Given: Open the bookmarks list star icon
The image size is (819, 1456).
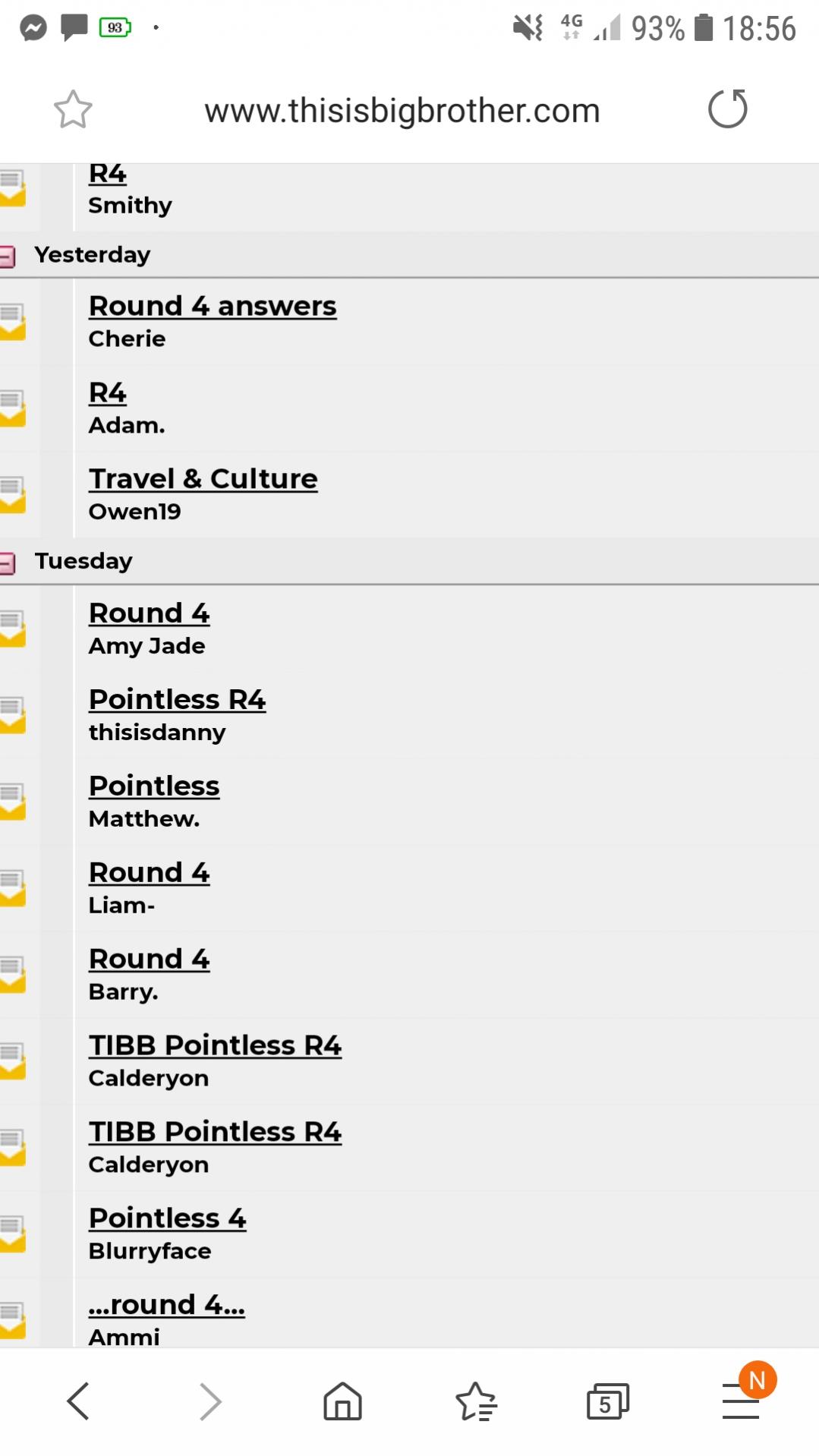Looking at the screenshot, I should tap(476, 1401).
